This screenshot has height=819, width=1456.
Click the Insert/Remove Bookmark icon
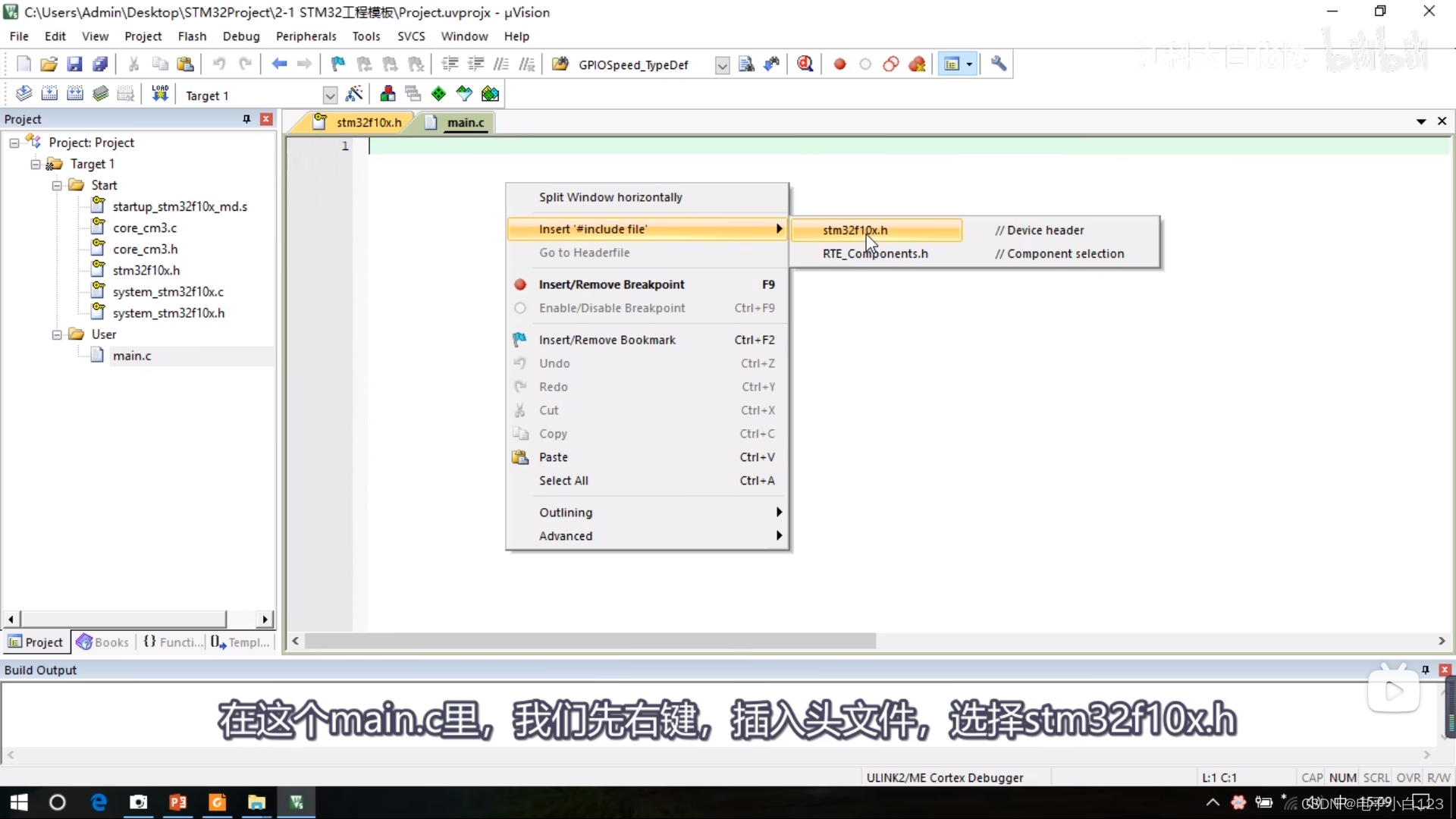coord(337,64)
